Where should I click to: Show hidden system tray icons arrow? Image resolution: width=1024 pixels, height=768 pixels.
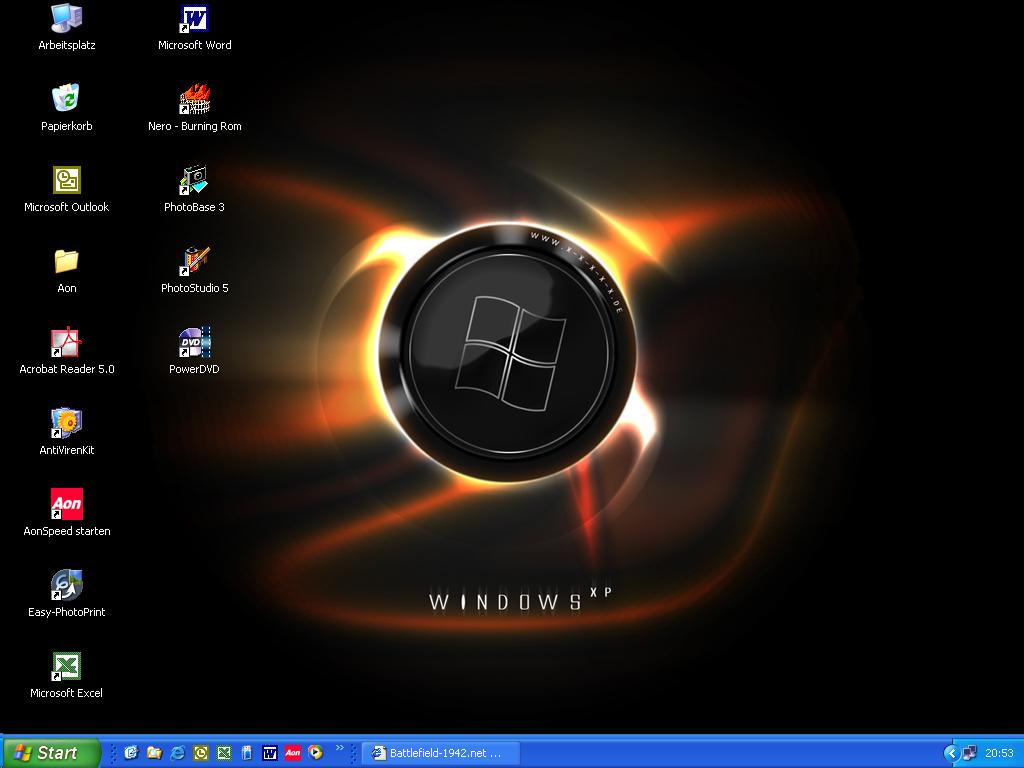click(952, 754)
